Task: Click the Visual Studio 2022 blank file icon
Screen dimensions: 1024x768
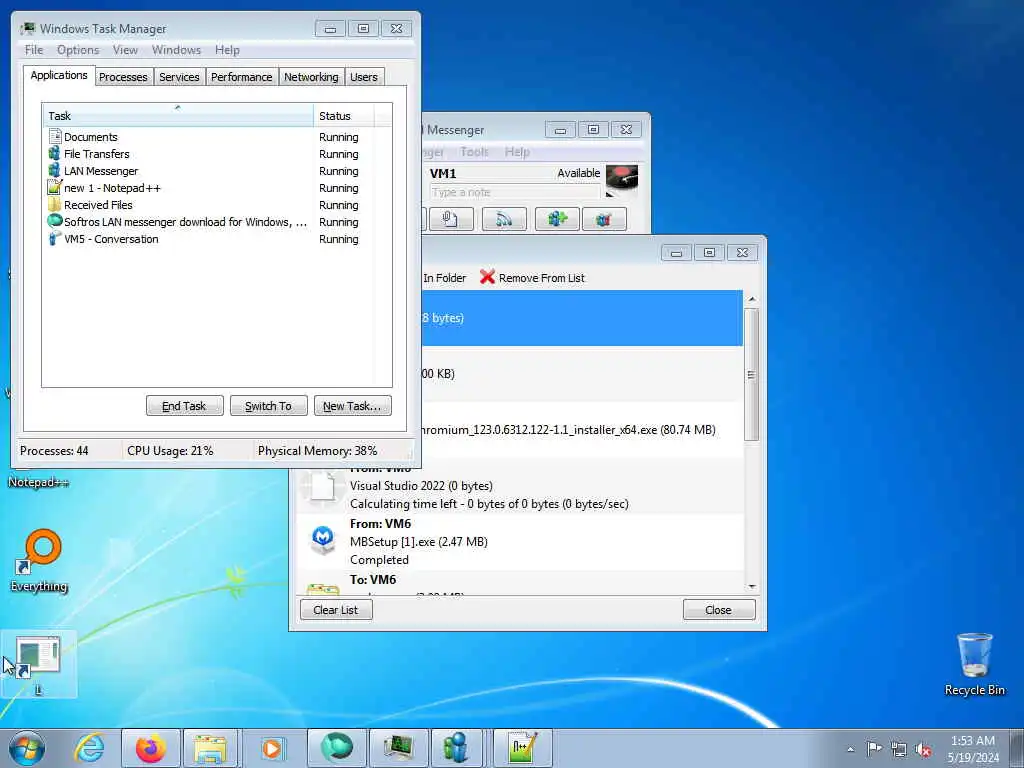Action: pos(323,486)
